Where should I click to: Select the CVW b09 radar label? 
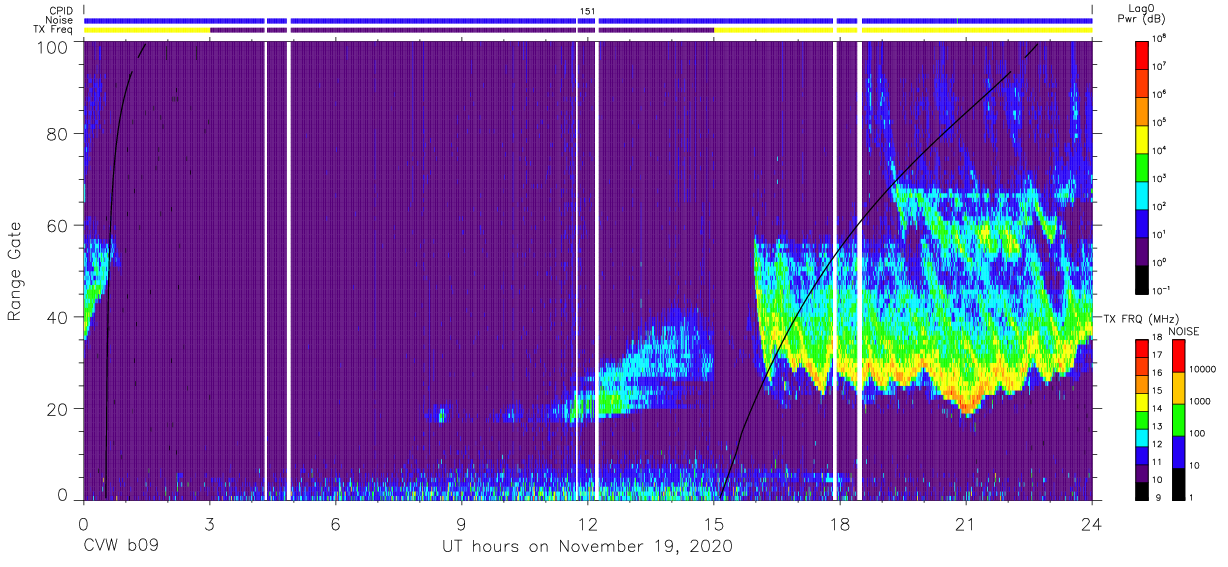[121, 547]
